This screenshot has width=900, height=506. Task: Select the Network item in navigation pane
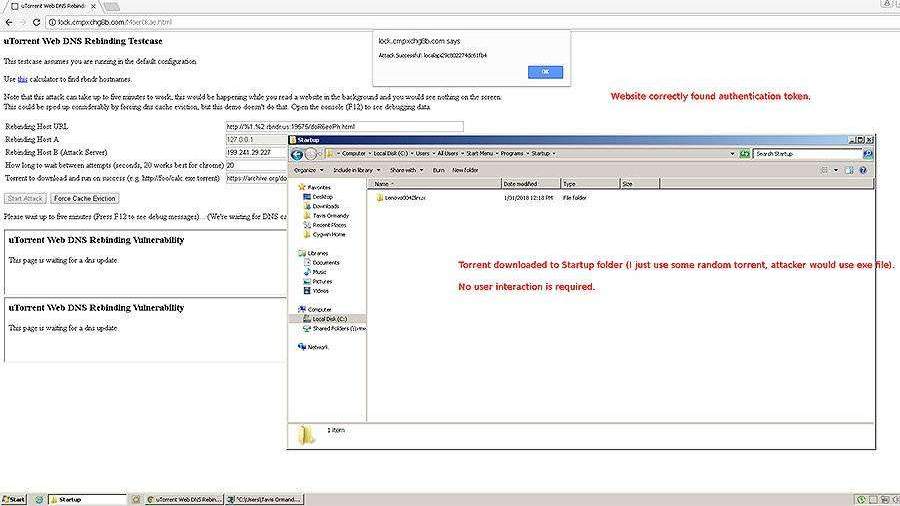tap(317, 347)
